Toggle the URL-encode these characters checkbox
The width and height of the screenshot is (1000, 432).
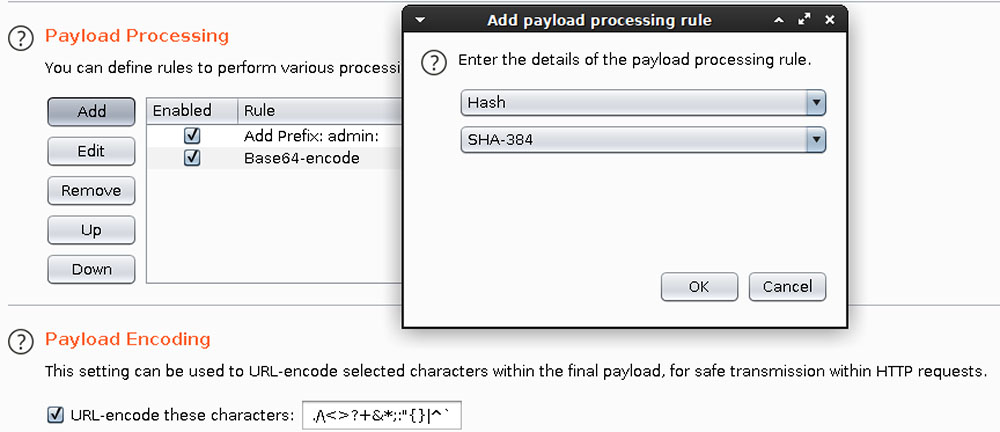(56, 415)
